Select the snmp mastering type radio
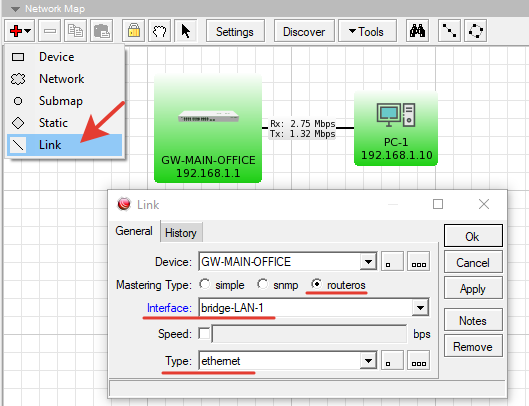The image size is (529, 406). coord(262,284)
